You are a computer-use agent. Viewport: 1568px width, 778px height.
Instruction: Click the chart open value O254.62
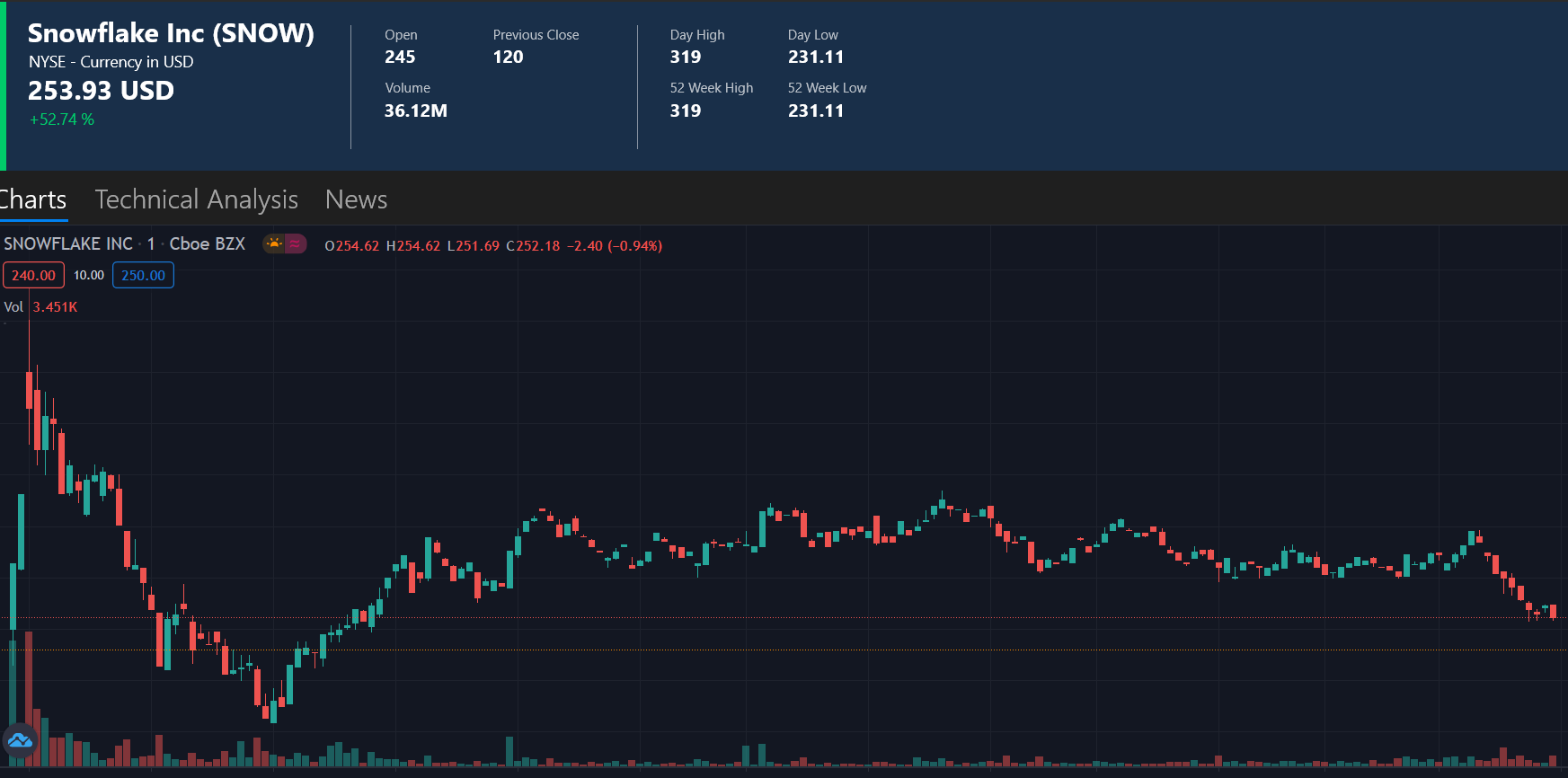[352, 246]
